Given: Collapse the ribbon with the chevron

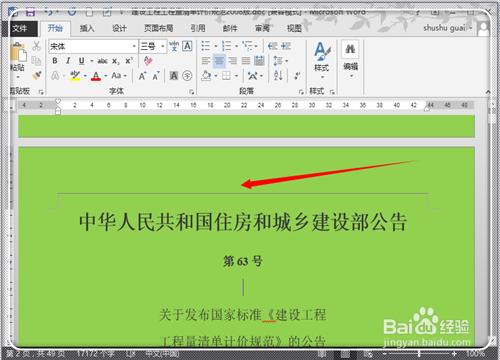Looking at the screenshot, I should (488, 92).
